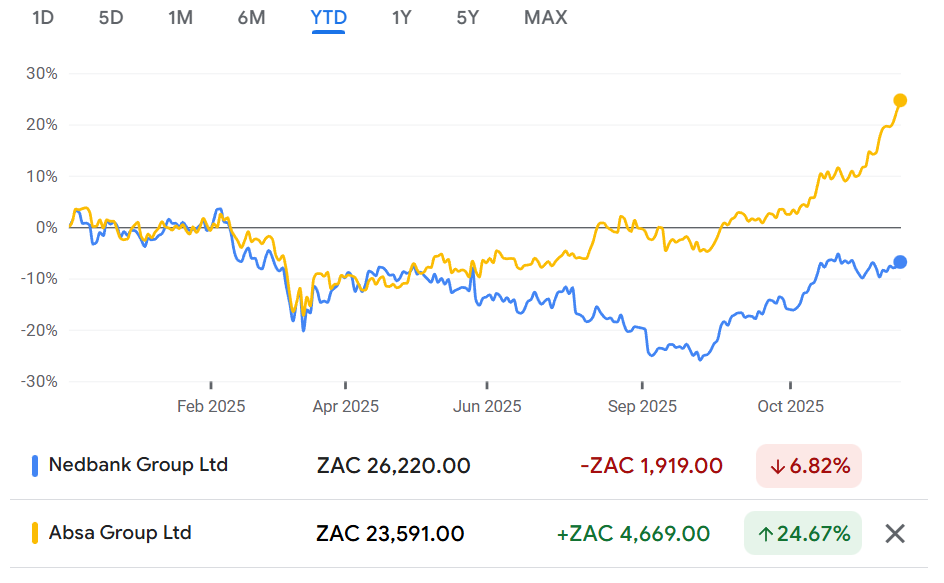
Task: View the 5Y chart range
Action: coord(468,17)
